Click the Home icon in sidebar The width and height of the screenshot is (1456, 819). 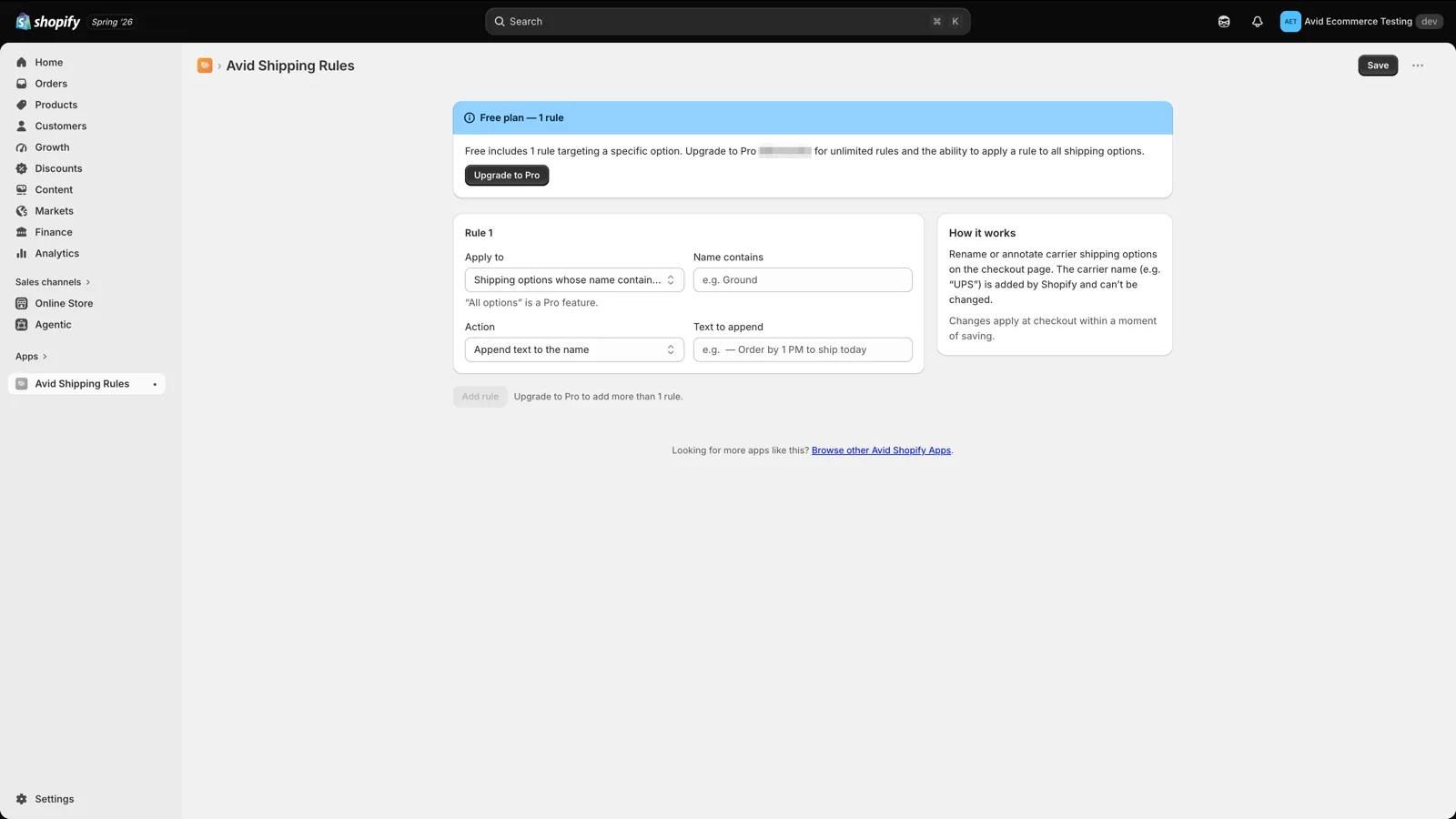coord(22,63)
